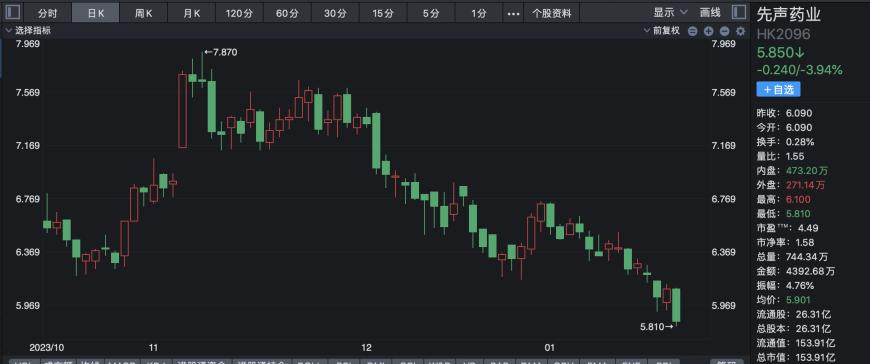Switch to the 周K weekly tab
This screenshot has height=364, width=870.
(x=144, y=13)
